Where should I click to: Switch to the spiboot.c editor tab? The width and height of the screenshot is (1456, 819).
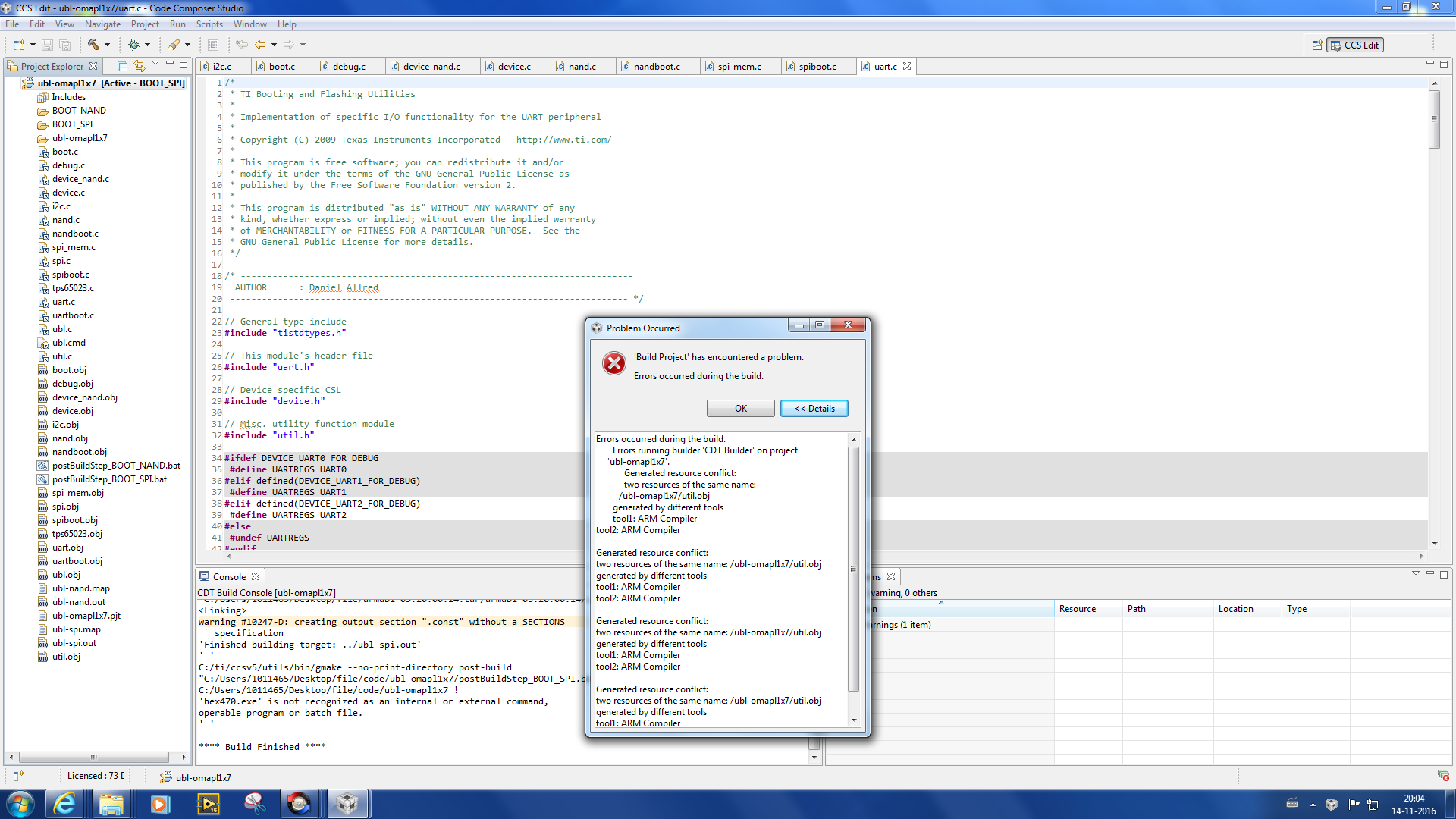(x=817, y=67)
